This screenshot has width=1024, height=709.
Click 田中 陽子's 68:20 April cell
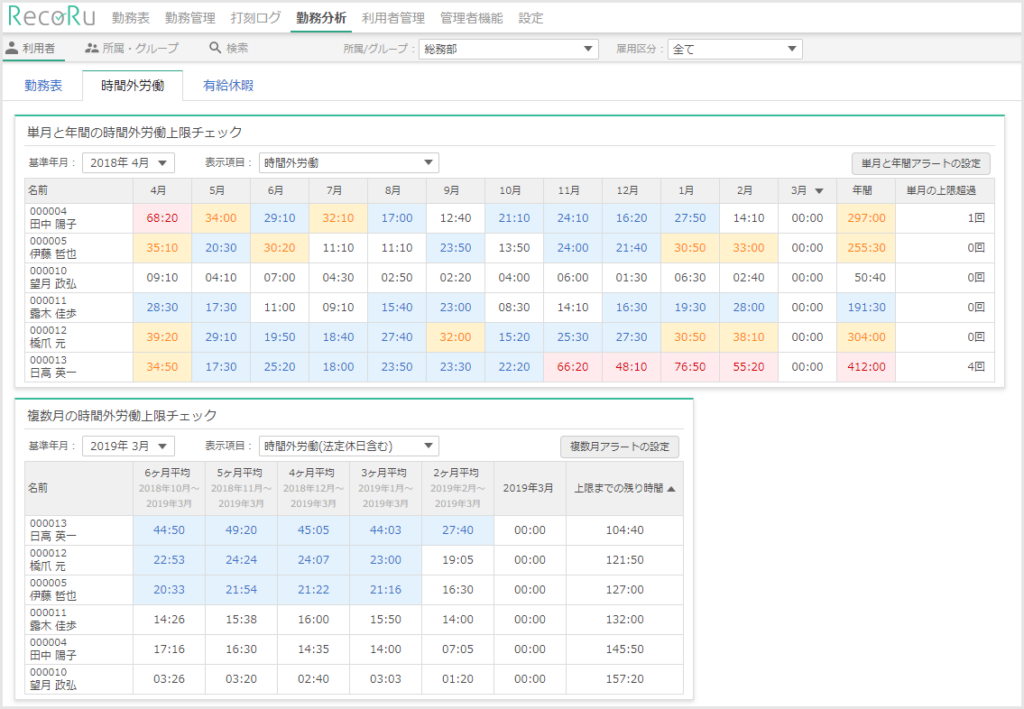pos(162,218)
